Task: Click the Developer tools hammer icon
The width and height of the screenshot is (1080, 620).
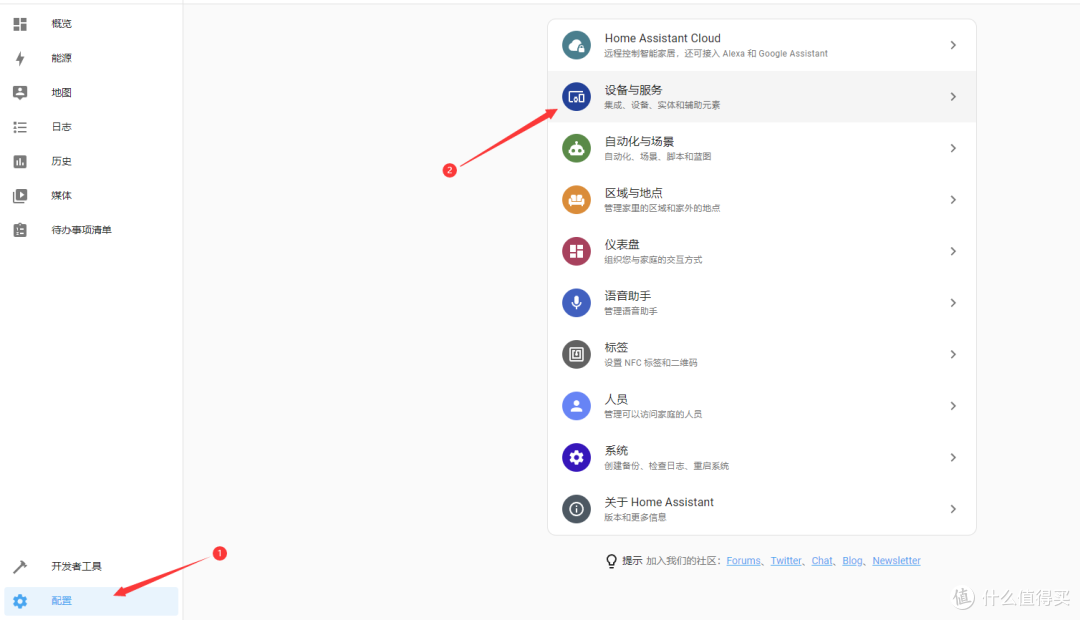Action: [20, 566]
